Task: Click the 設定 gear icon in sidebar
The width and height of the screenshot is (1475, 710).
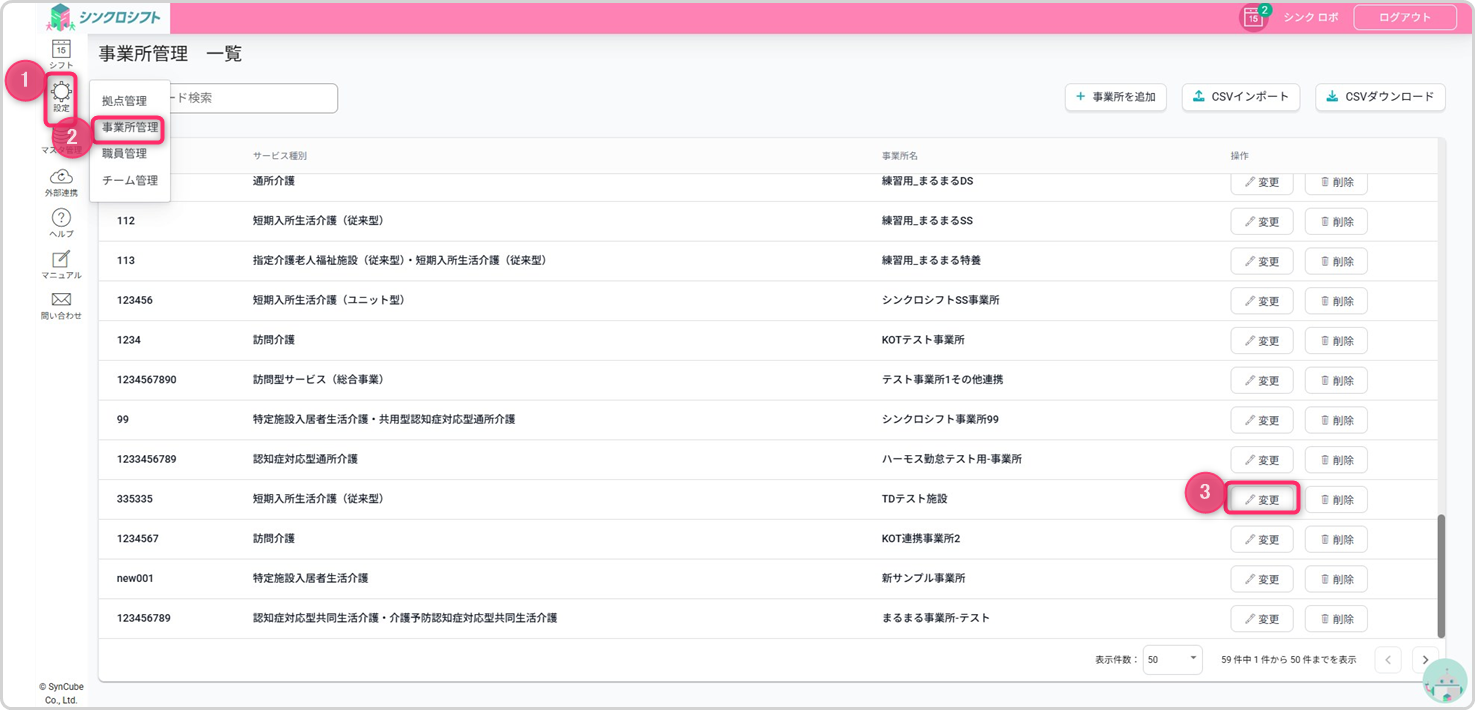Action: (x=61, y=93)
